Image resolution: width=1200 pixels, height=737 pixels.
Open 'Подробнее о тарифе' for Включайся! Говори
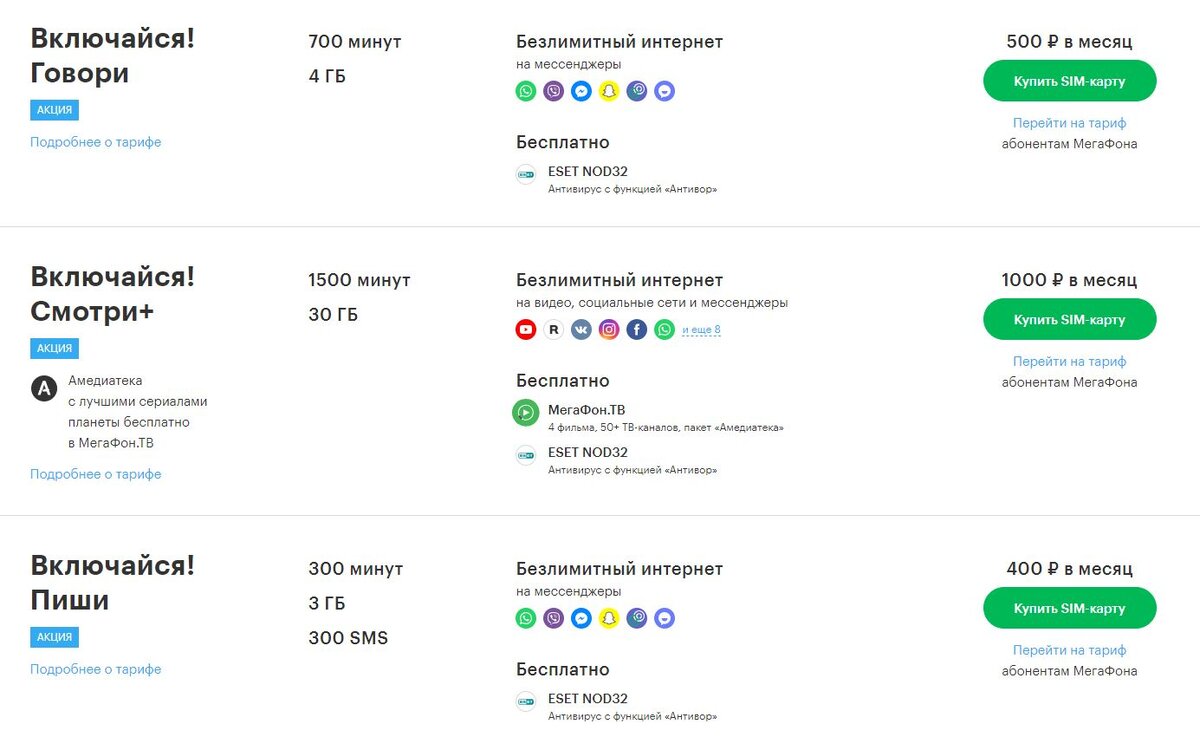point(96,142)
